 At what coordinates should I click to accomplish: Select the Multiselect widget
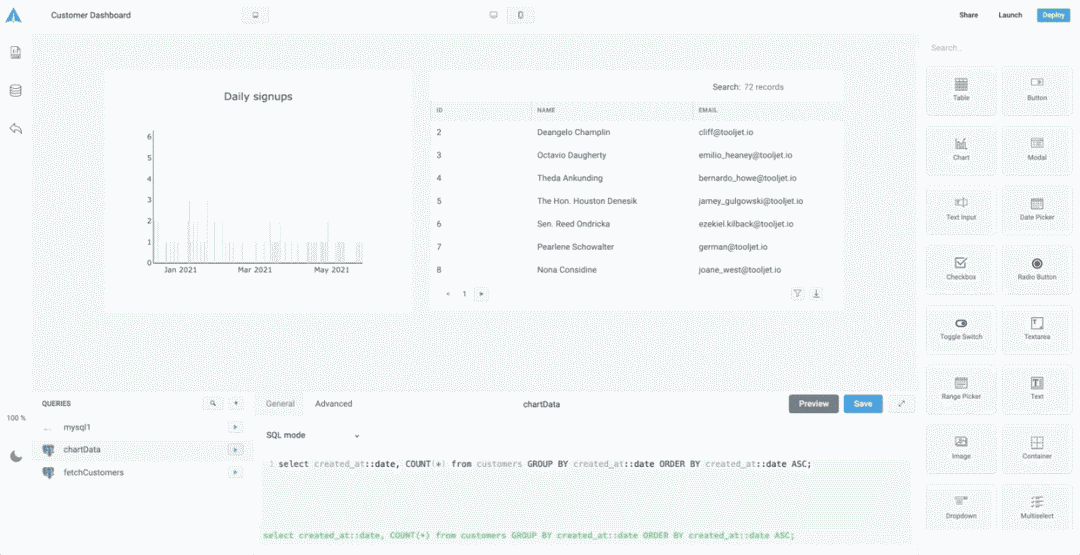click(1037, 508)
